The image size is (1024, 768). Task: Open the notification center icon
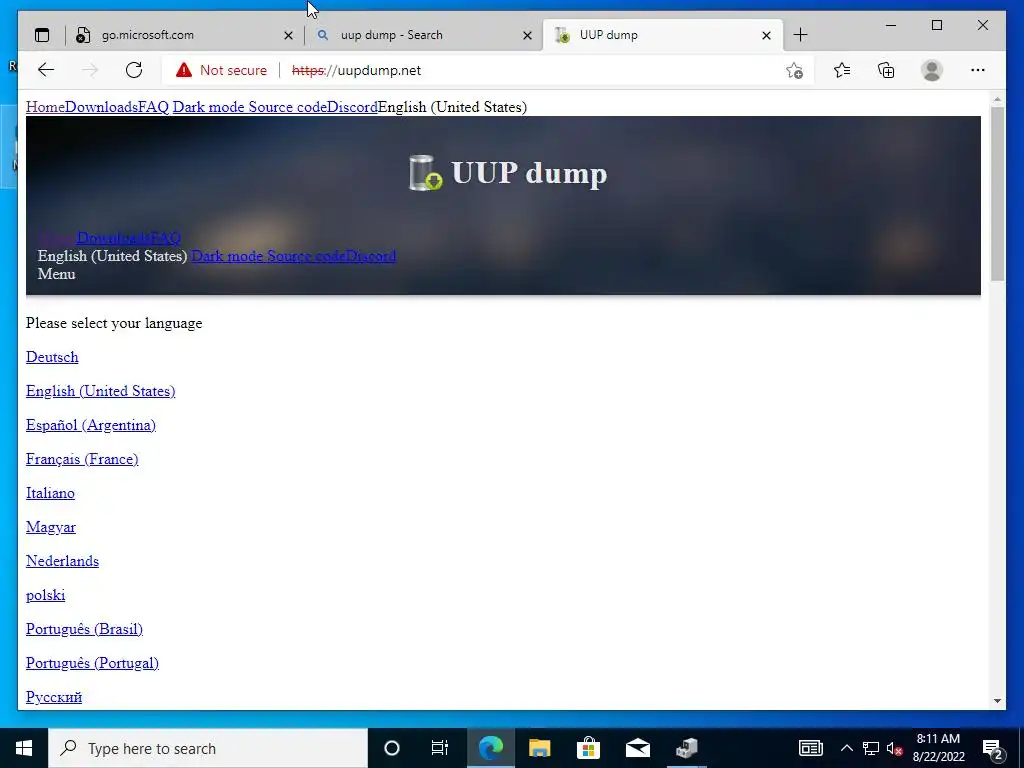pos(993,749)
